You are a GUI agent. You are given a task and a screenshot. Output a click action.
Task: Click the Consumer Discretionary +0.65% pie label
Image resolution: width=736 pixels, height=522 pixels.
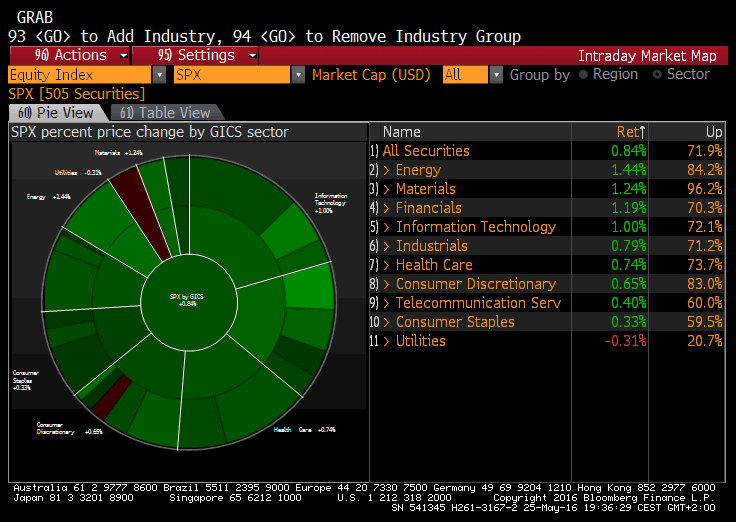(69, 429)
